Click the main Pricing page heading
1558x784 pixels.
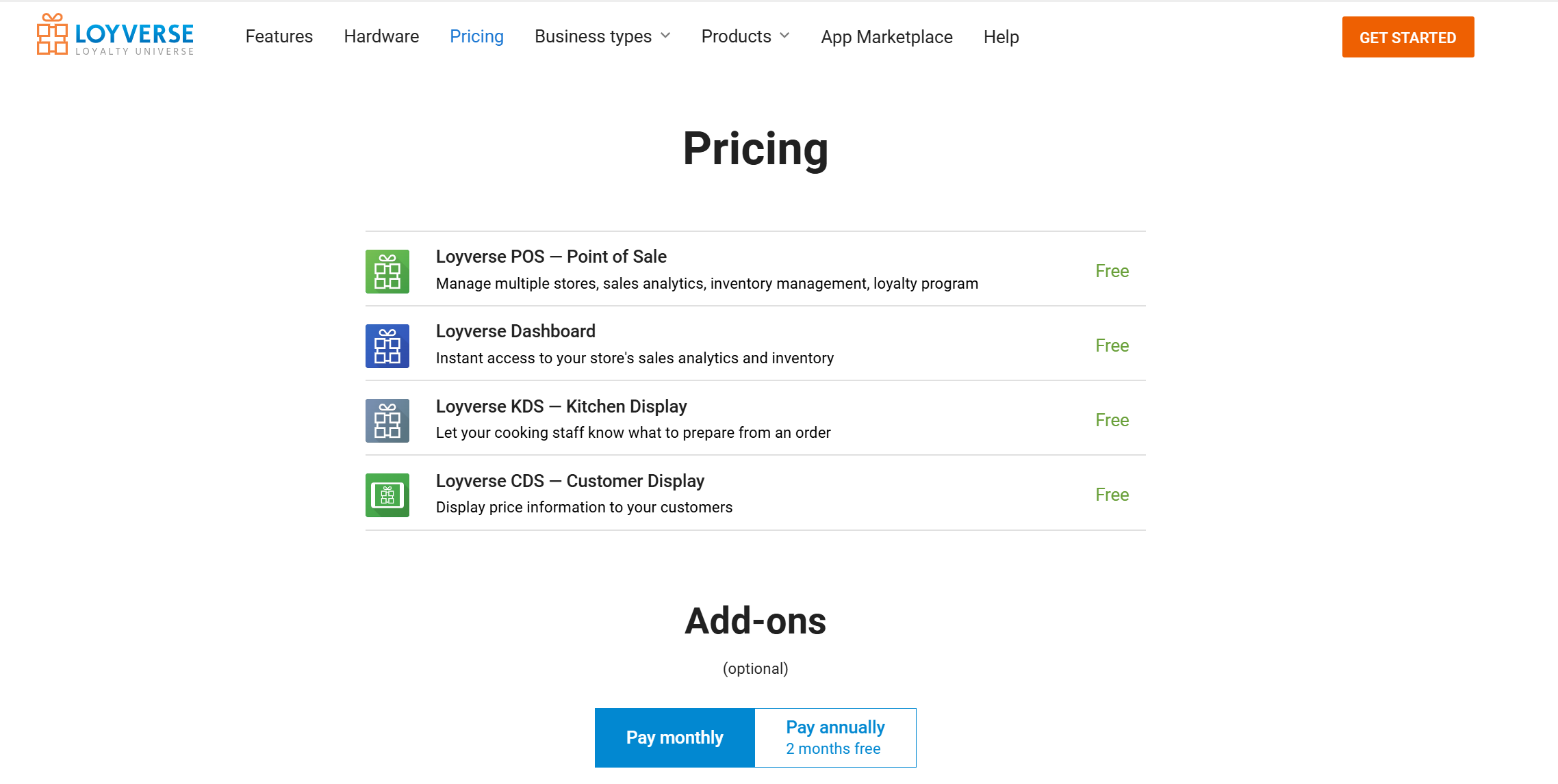click(756, 148)
